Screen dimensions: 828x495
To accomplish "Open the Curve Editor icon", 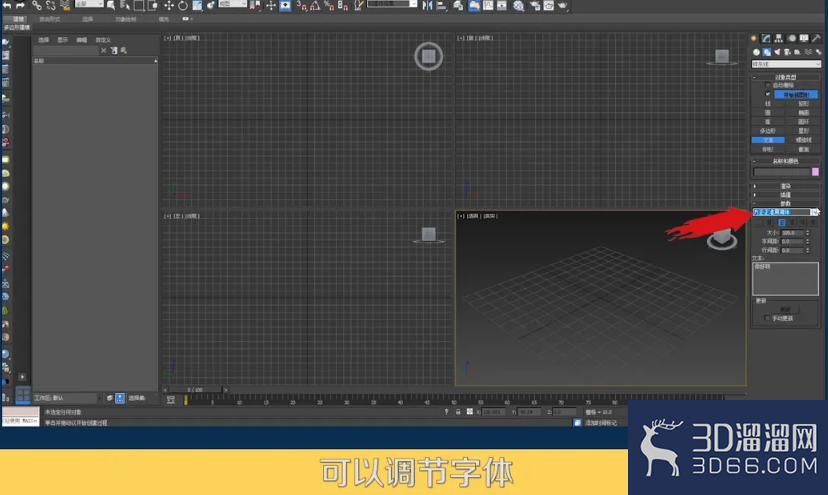I will pyautogui.click(x=488, y=5).
